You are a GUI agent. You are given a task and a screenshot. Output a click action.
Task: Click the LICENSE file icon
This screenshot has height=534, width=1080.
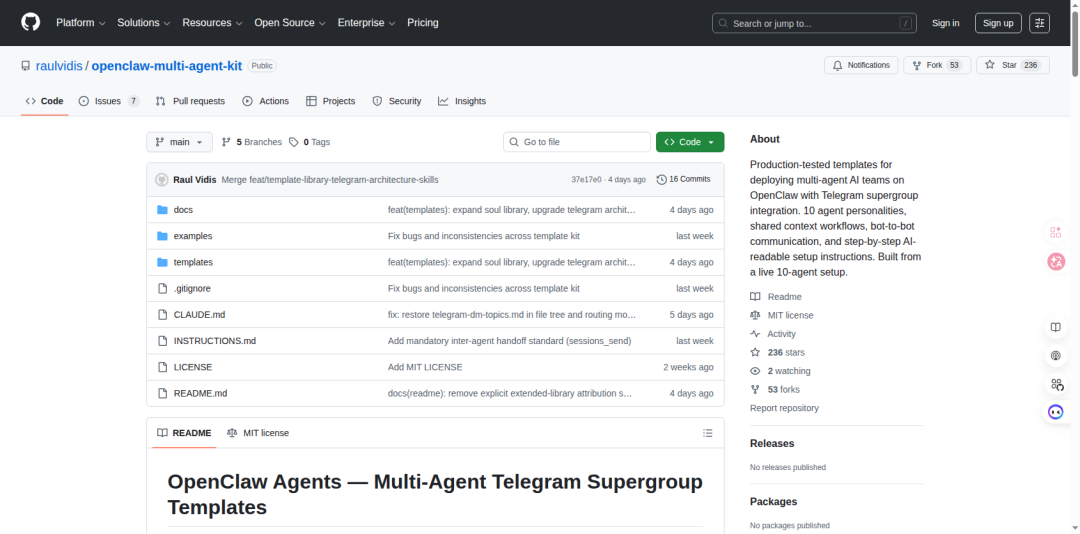tap(163, 367)
